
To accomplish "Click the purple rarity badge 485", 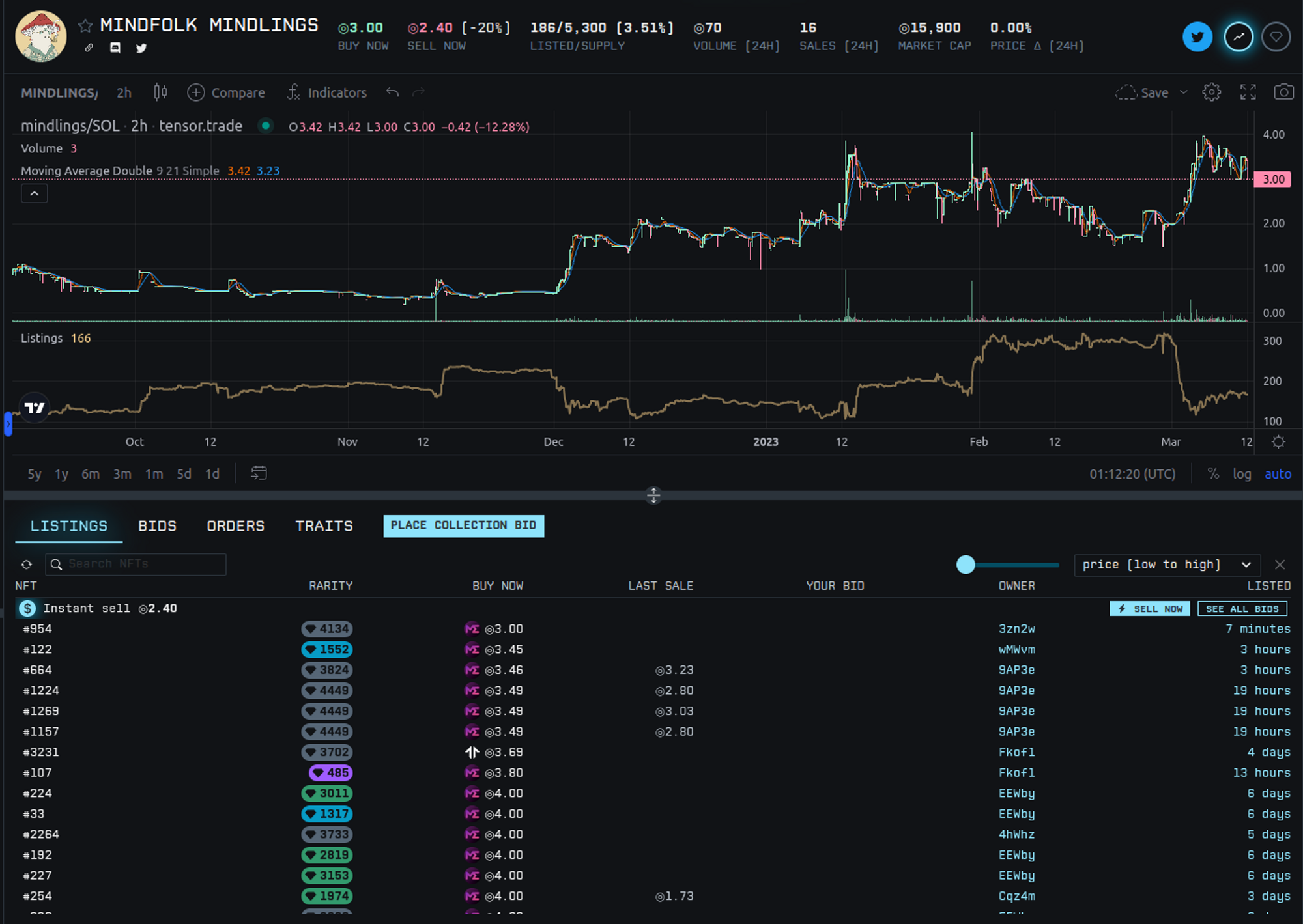I will tap(331, 773).
